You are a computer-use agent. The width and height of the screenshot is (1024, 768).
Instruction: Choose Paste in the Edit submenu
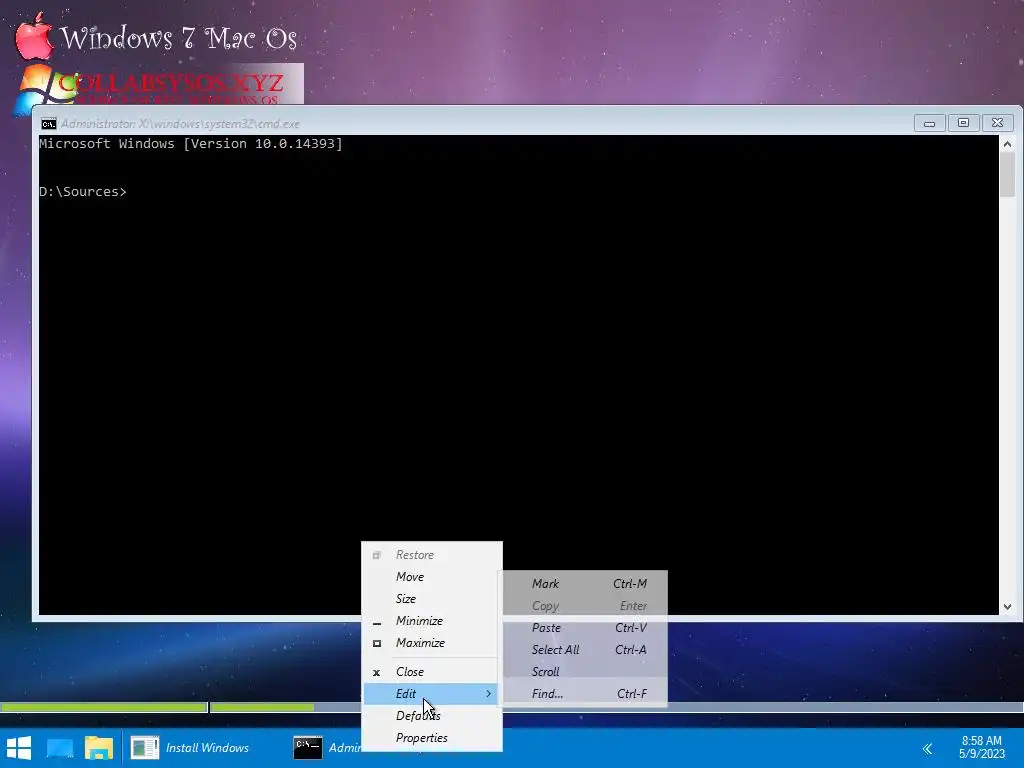(x=584, y=628)
